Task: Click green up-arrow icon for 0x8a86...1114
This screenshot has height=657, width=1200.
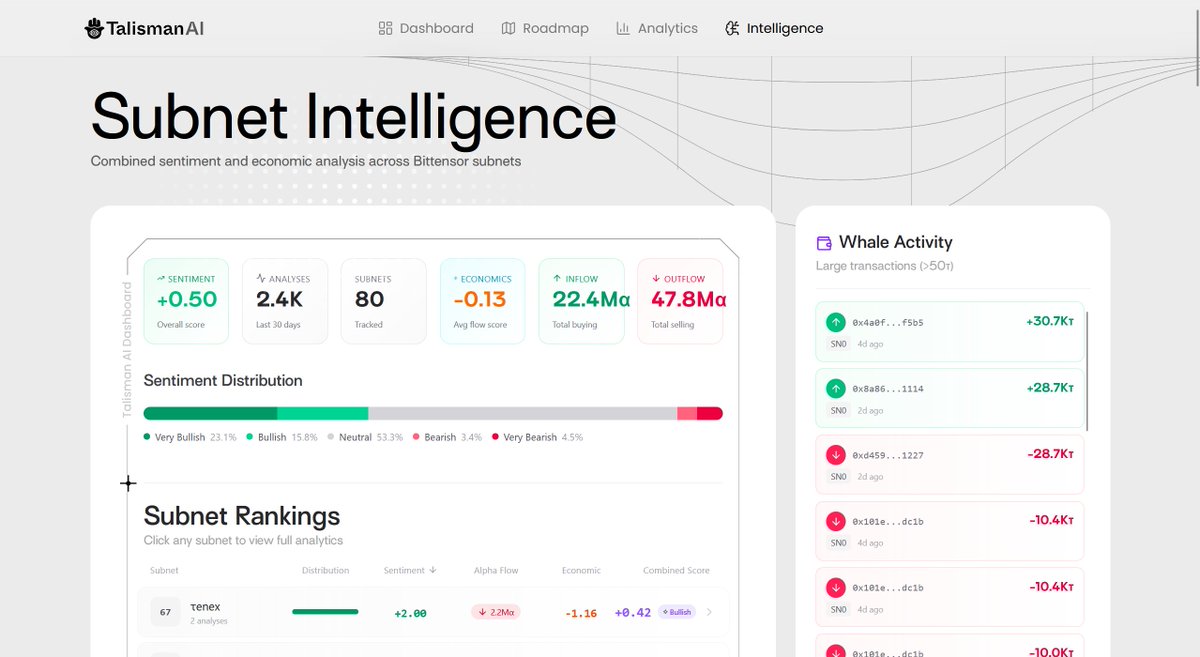Action: pyautogui.click(x=835, y=389)
